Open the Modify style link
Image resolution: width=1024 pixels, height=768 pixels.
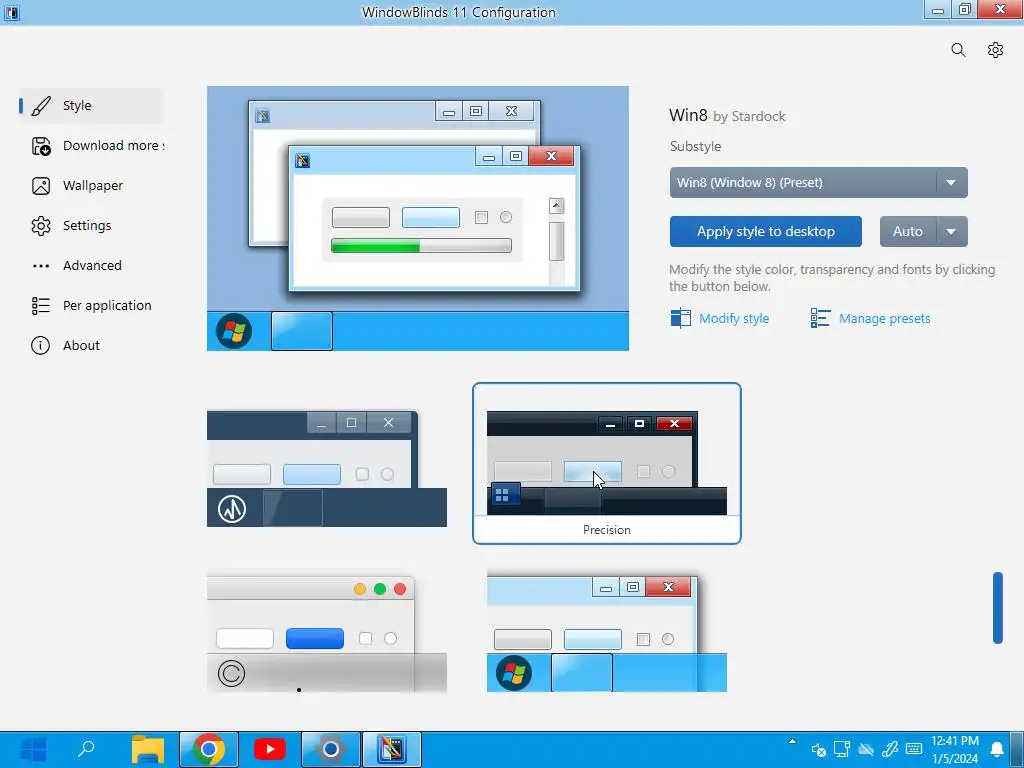tap(734, 319)
